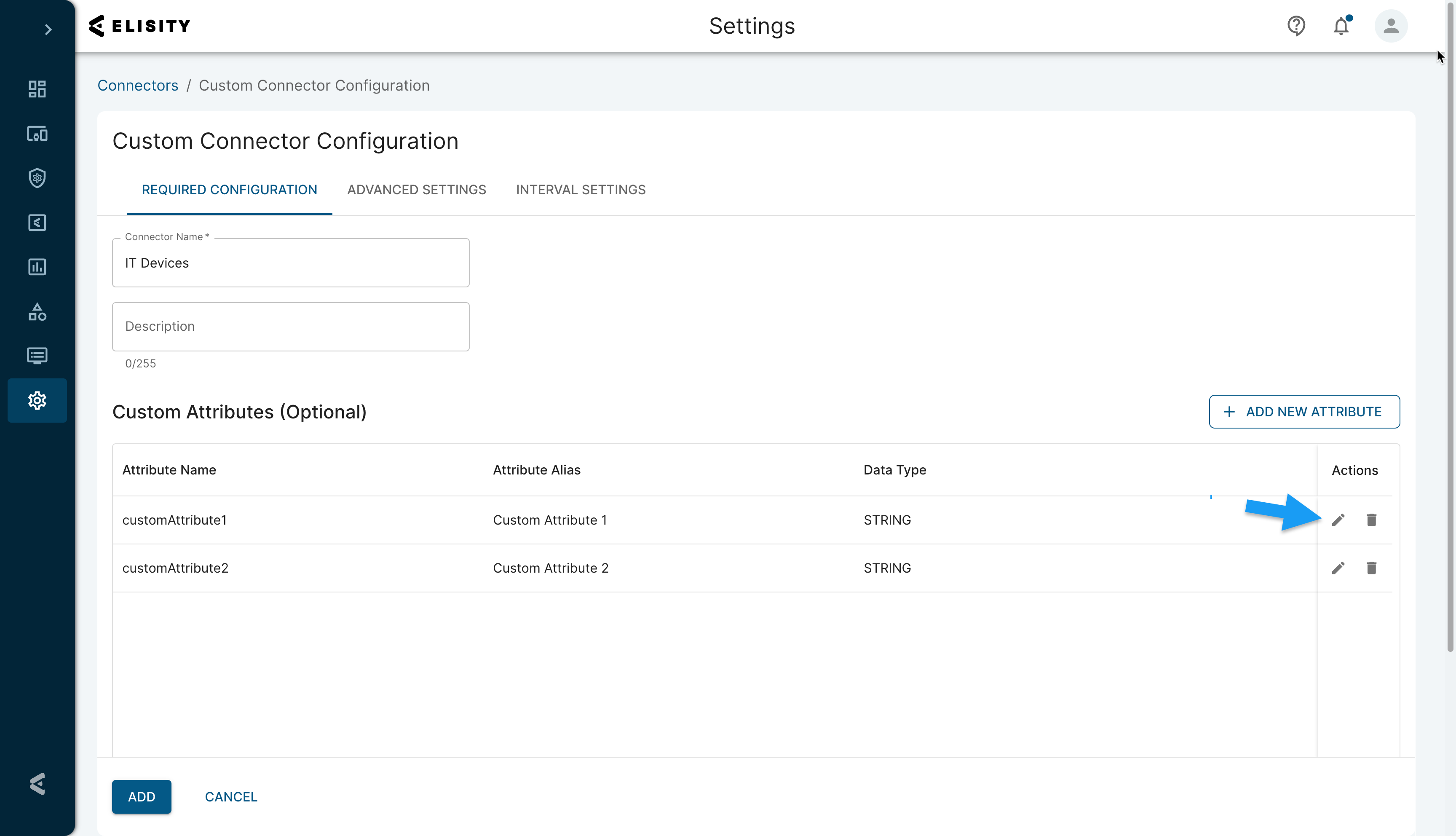Click the Attribute Alias column header

(x=537, y=470)
